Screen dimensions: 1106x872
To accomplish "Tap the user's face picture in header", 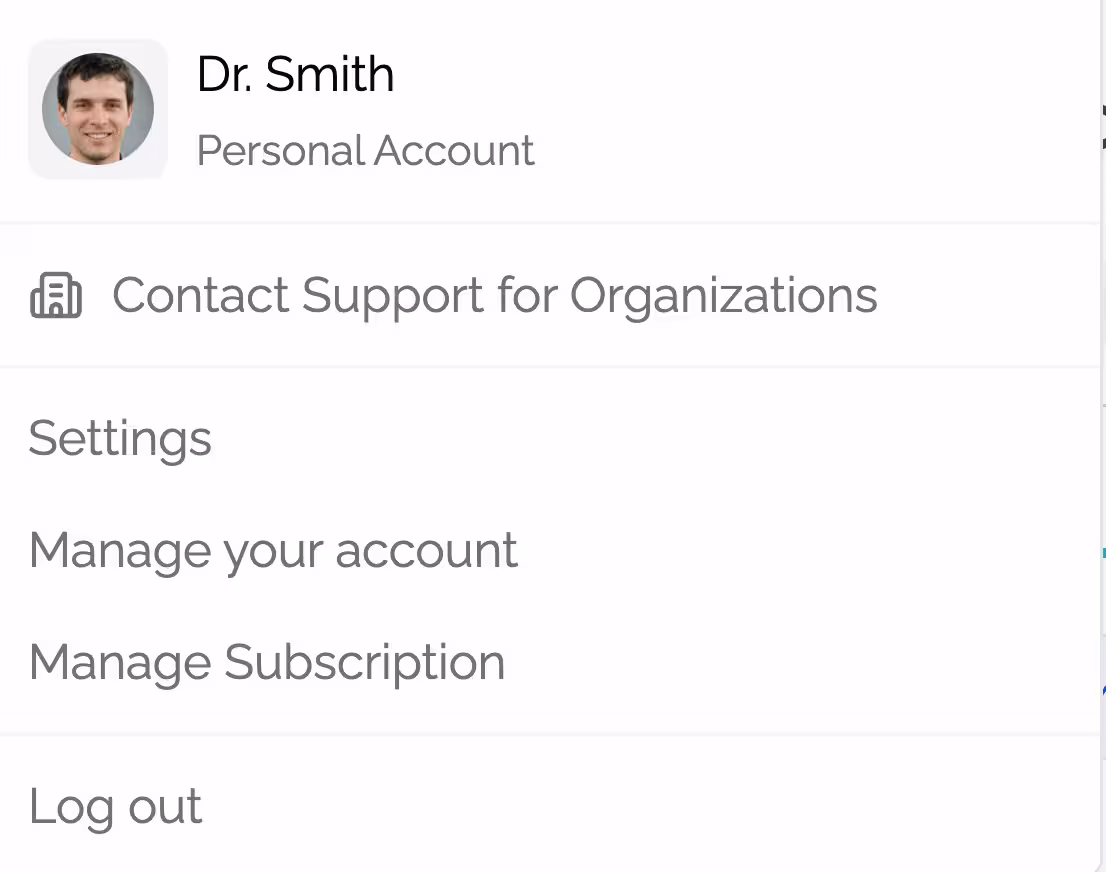I will (x=98, y=109).
